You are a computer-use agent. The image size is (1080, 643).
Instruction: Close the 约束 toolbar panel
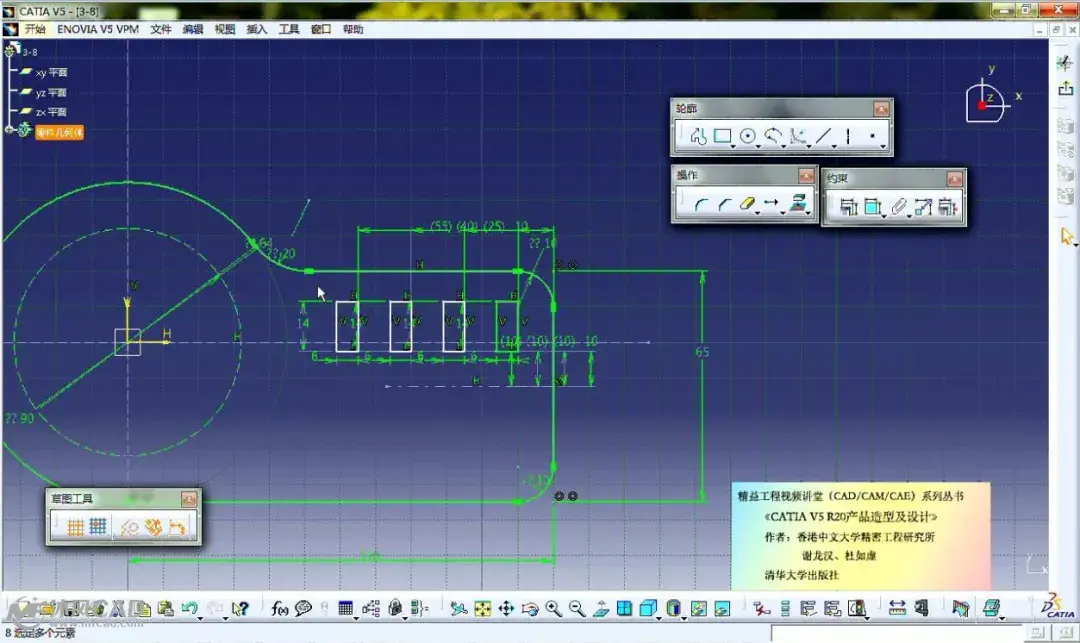(x=954, y=179)
